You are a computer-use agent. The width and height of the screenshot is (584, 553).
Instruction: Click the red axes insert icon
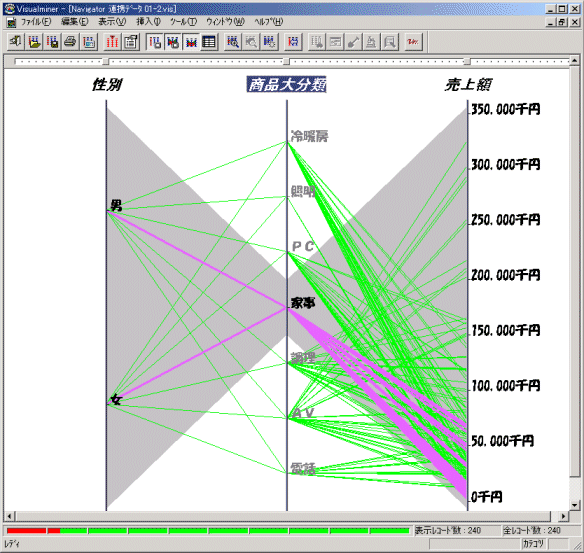pos(112,41)
